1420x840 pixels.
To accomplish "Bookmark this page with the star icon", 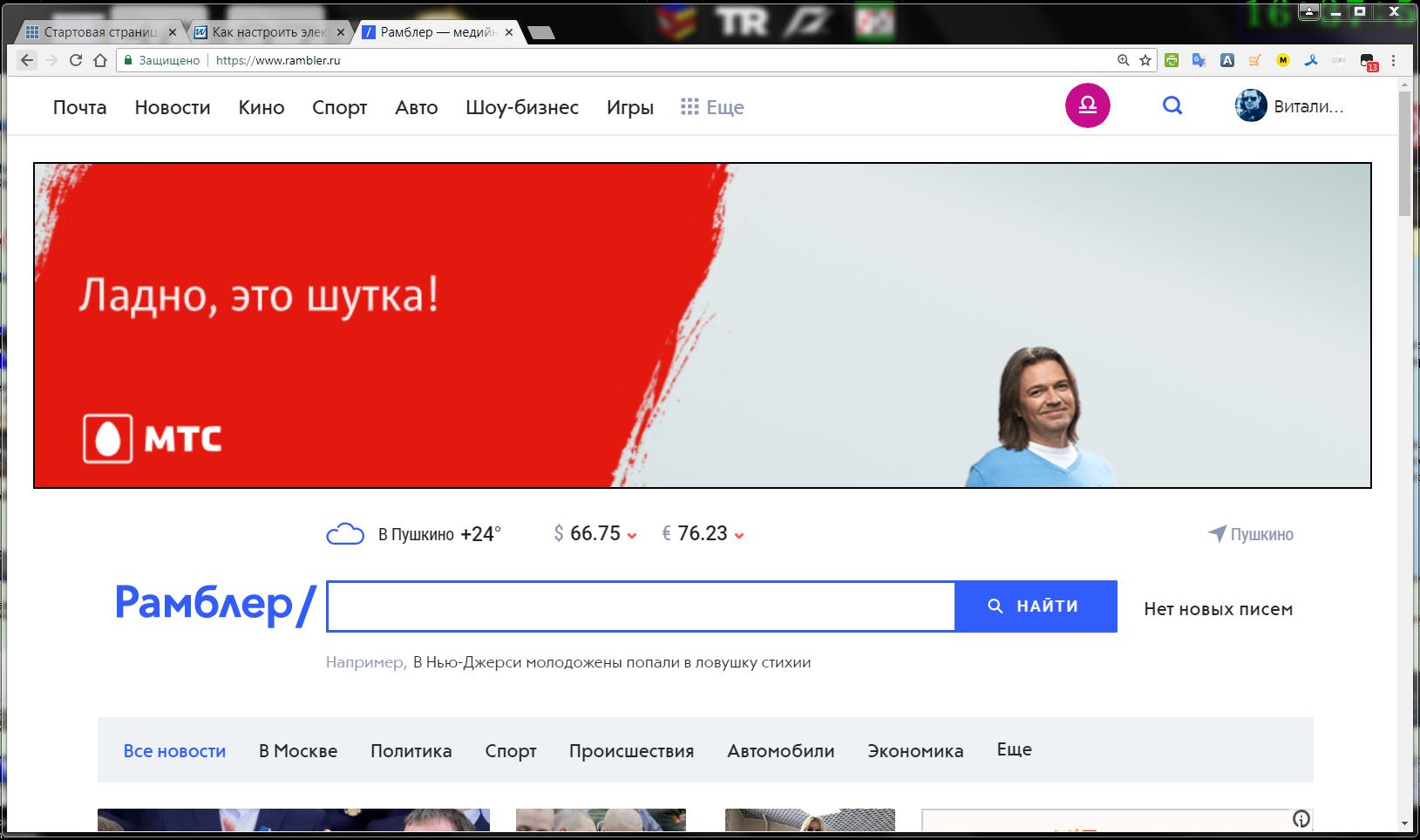I will pos(1145,60).
